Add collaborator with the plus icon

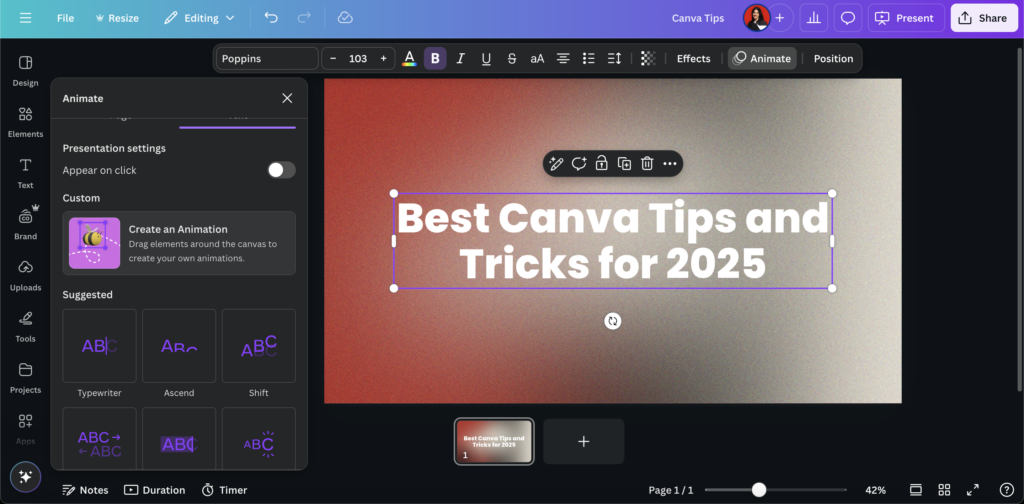[x=779, y=18]
